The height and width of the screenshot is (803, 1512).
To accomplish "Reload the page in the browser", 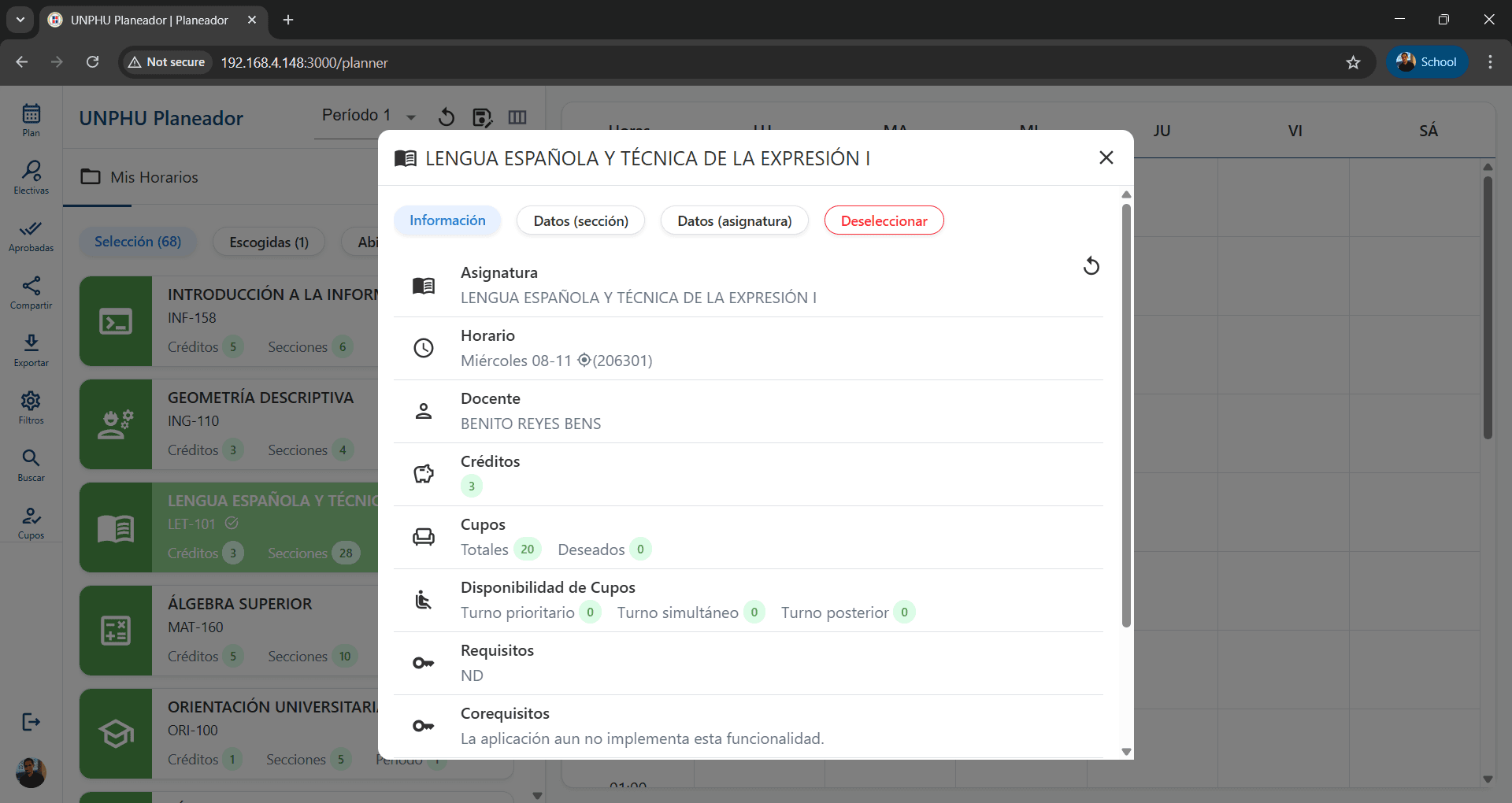I will (93, 62).
